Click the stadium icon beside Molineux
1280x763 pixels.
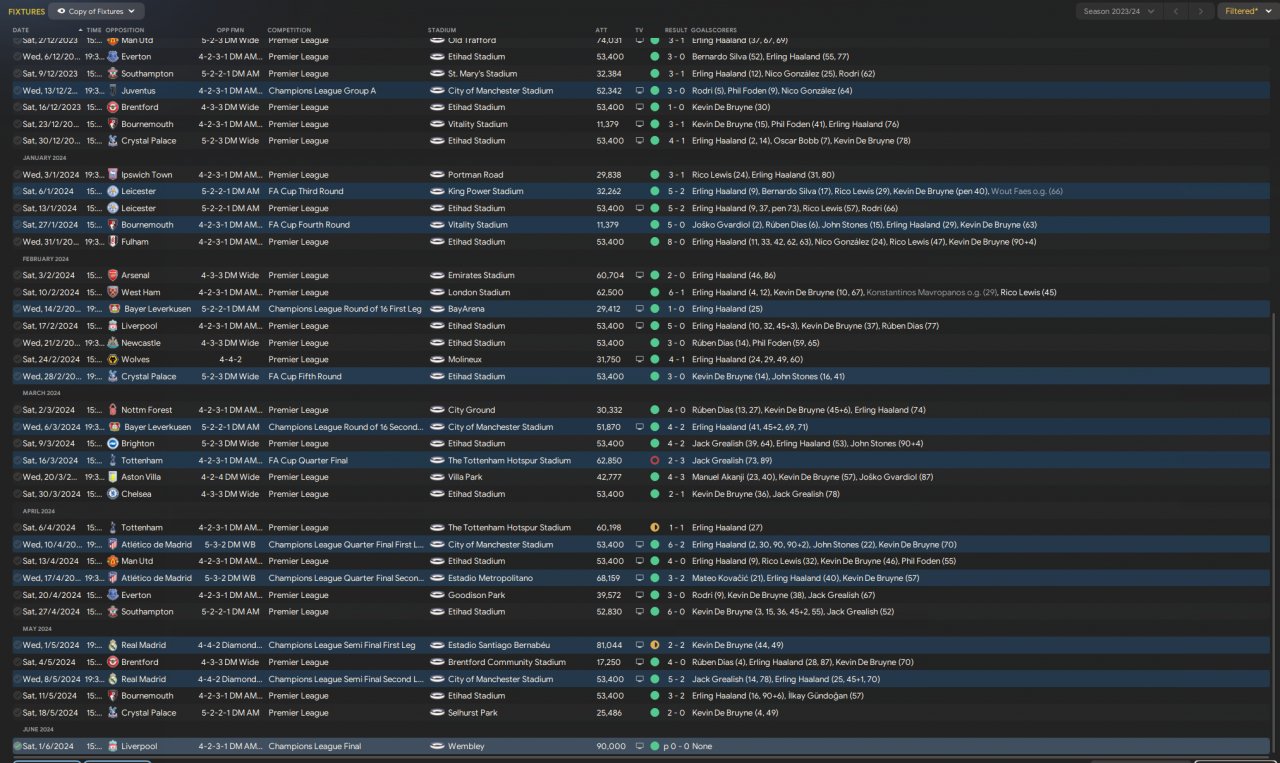point(437,359)
